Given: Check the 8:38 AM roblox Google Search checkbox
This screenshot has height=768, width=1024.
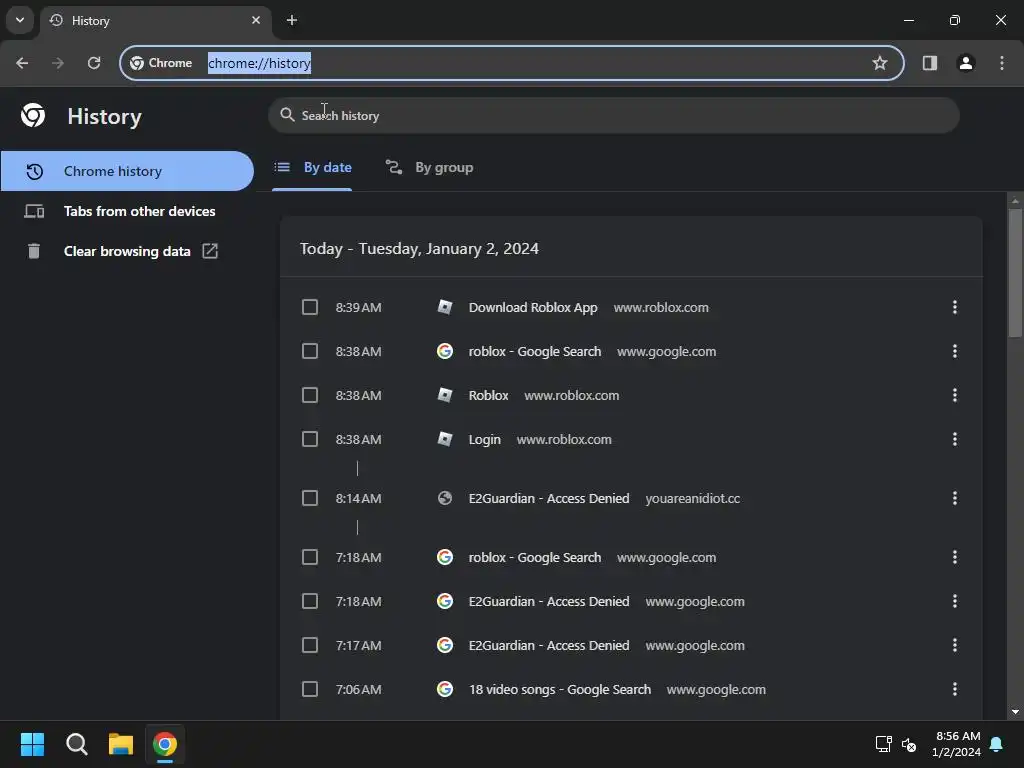Looking at the screenshot, I should (310, 351).
